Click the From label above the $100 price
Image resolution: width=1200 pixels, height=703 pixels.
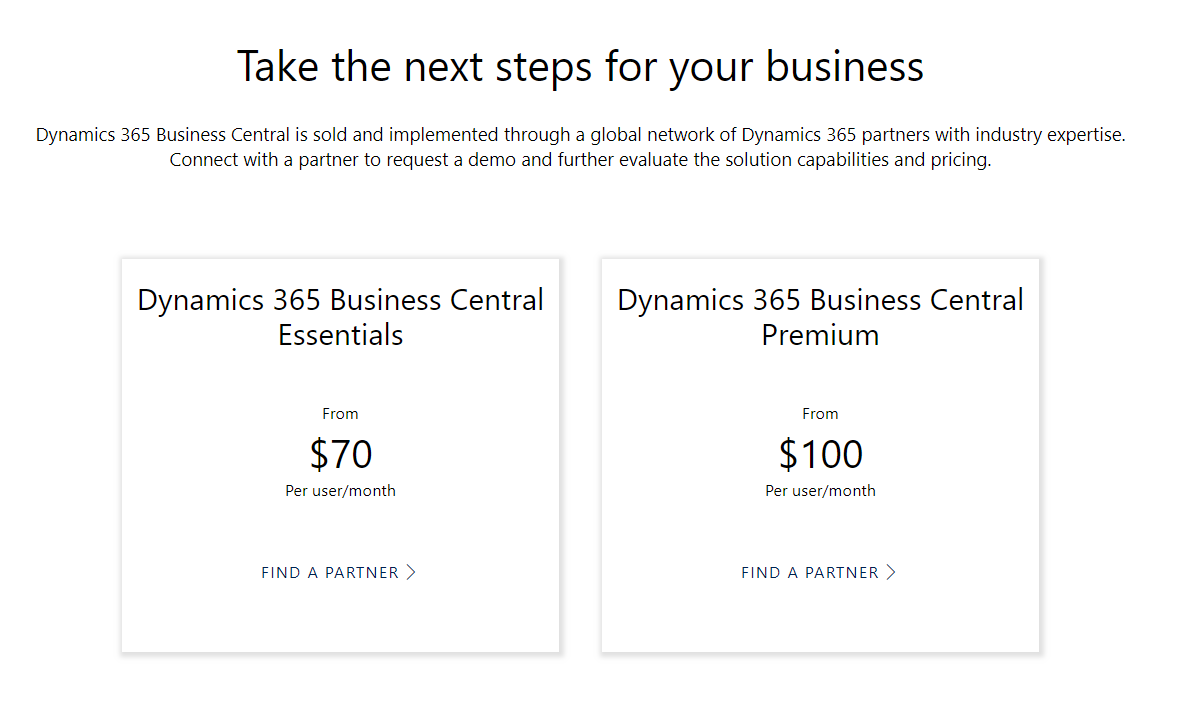820,414
